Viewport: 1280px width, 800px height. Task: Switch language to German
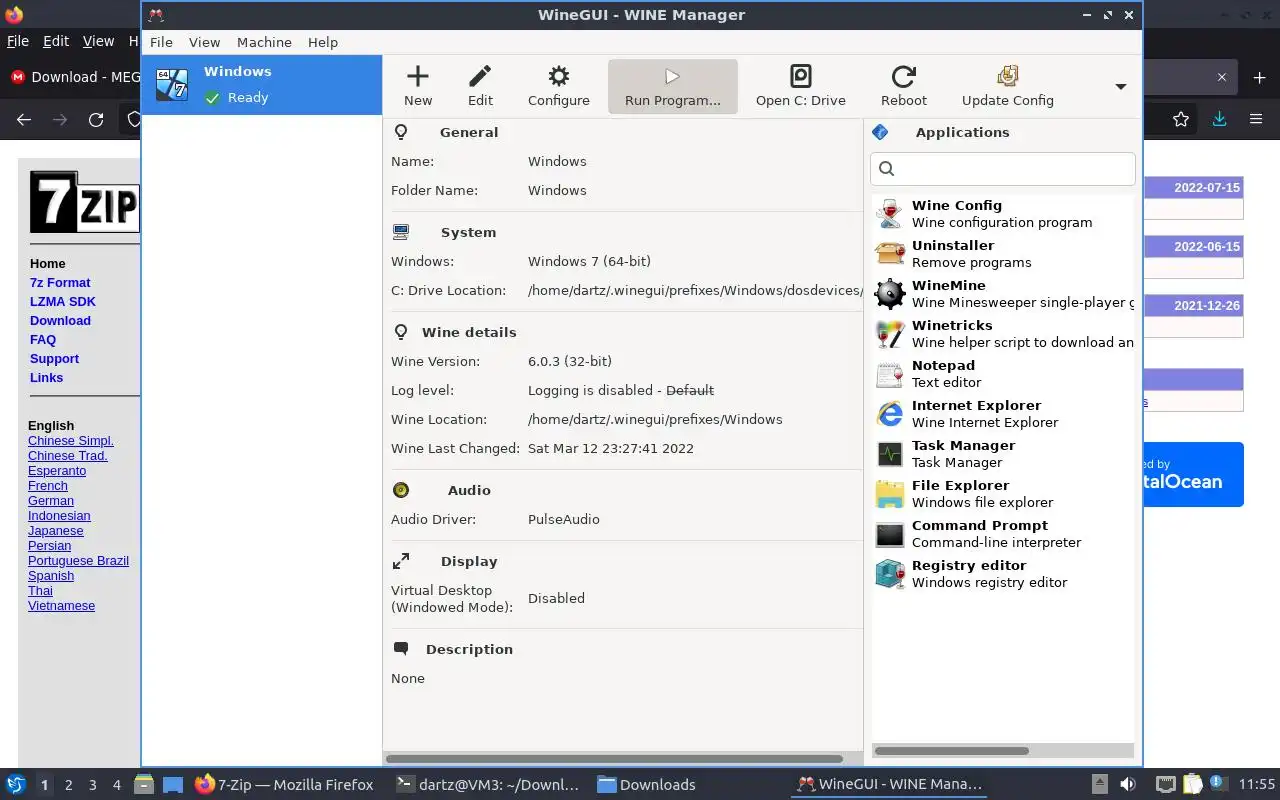tap(51, 500)
